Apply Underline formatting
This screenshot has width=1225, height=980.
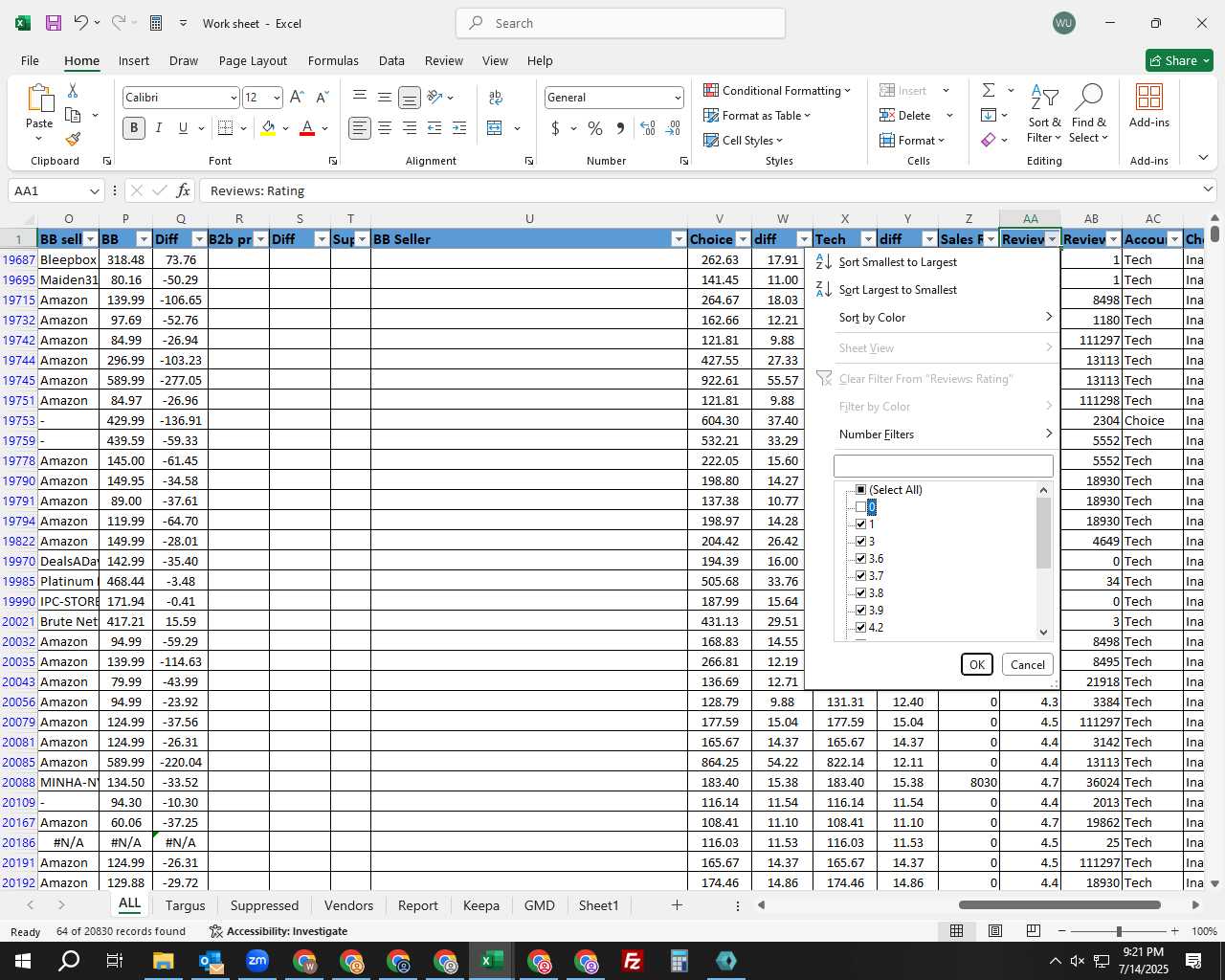point(182,127)
